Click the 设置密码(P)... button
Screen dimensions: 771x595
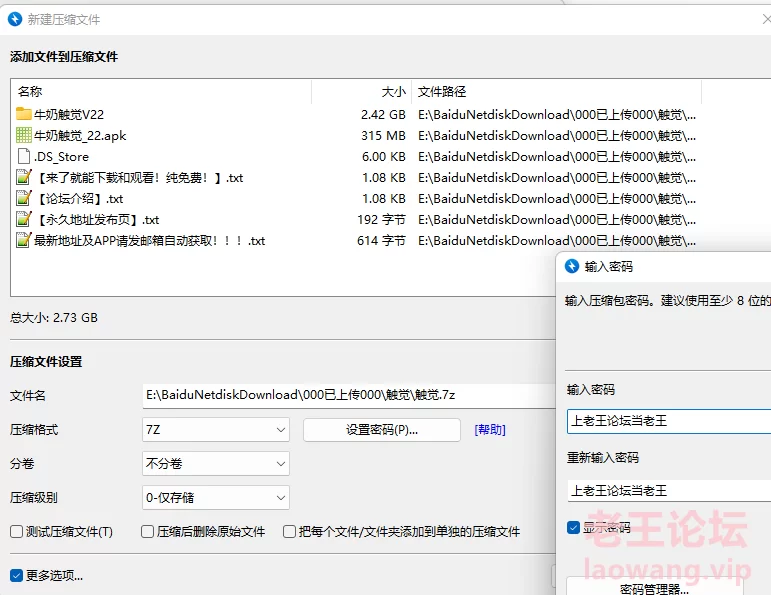pyautogui.click(x=381, y=430)
